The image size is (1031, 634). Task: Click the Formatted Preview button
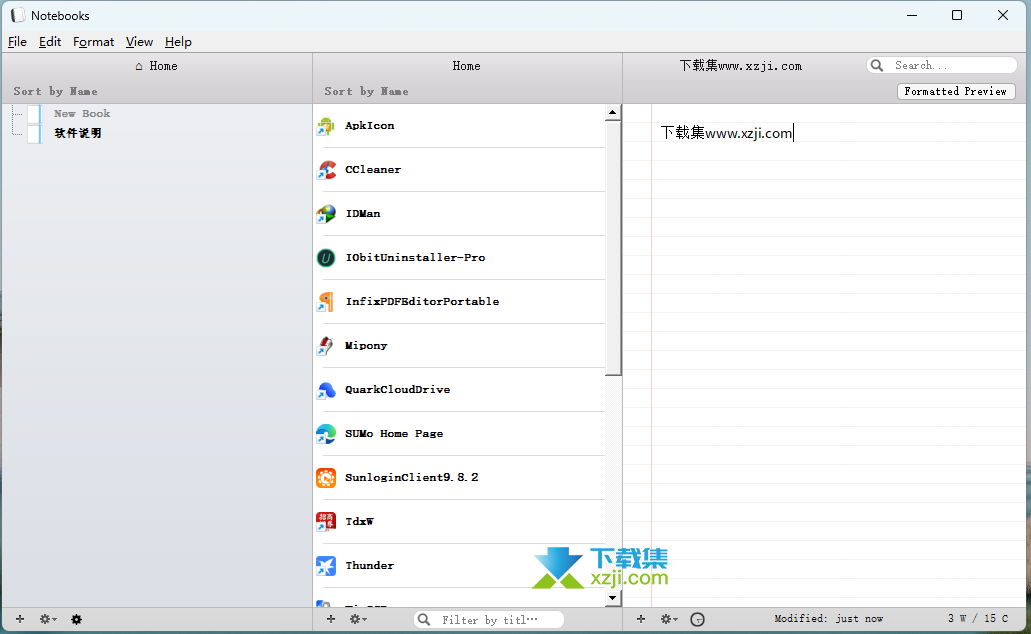[956, 91]
